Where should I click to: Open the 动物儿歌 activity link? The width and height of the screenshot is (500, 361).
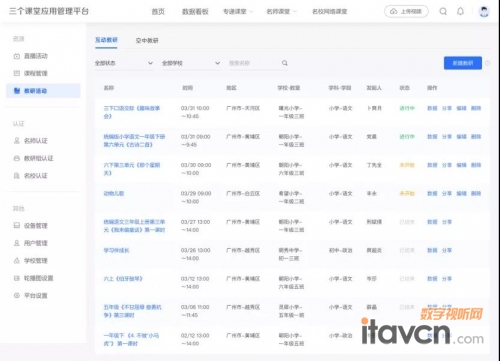click(x=114, y=193)
